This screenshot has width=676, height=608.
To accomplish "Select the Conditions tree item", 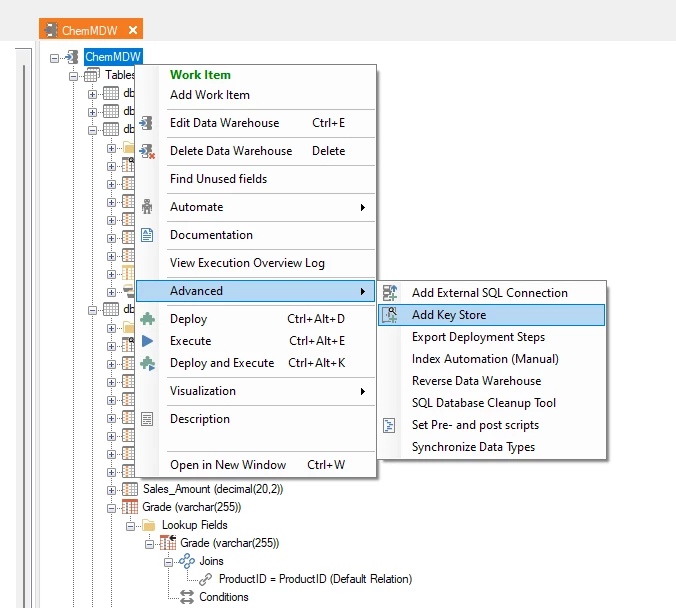I will [224, 597].
